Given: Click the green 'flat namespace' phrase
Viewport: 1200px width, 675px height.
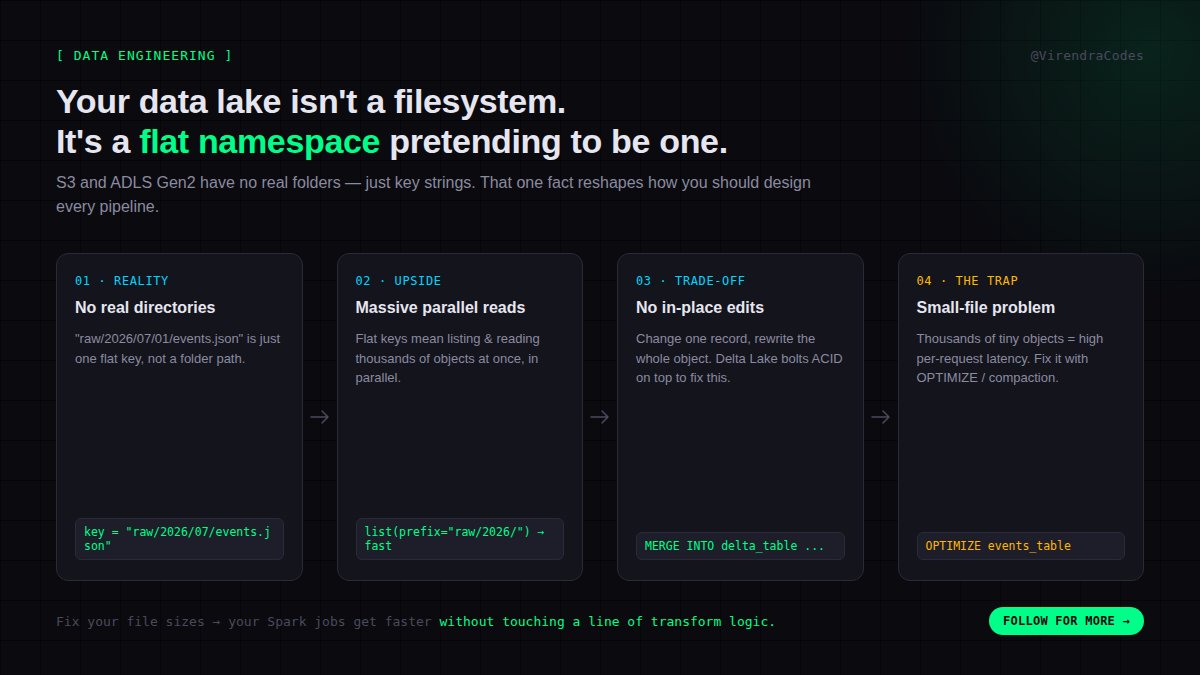Looking at the screenshot, I should pyautogui.click(x=260, y=142).
